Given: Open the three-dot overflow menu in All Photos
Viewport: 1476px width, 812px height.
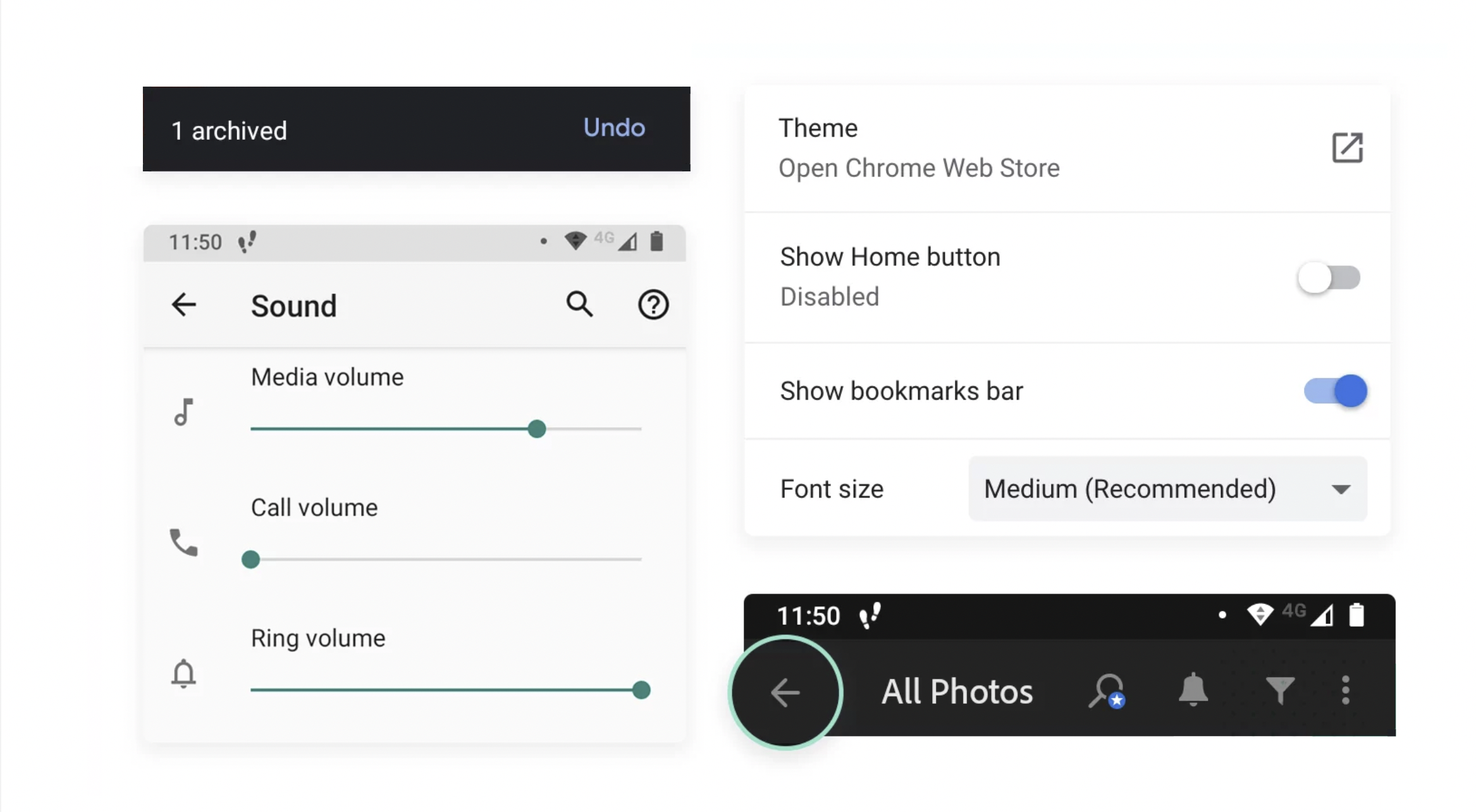Looking at the screenshot, I should (1346, 690).
